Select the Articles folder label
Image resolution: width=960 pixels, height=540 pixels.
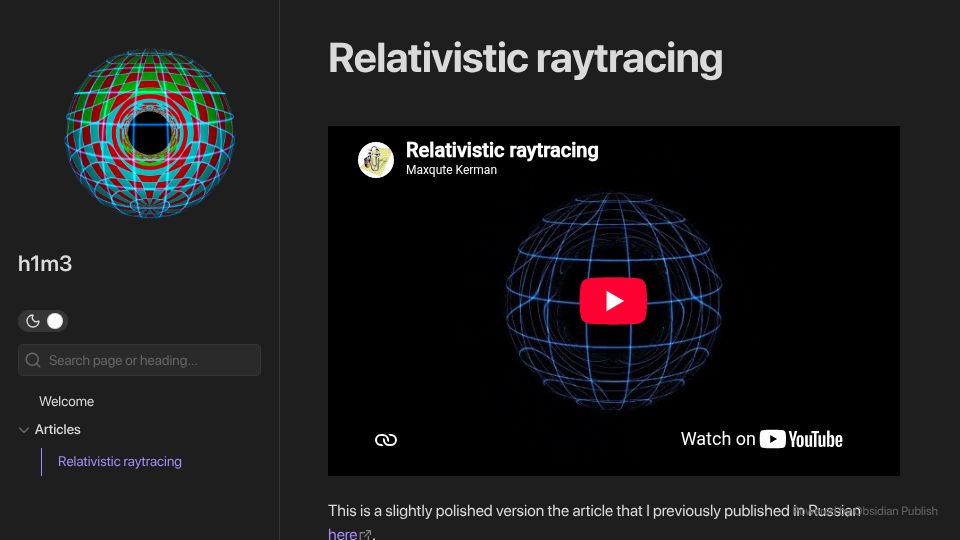58,430
